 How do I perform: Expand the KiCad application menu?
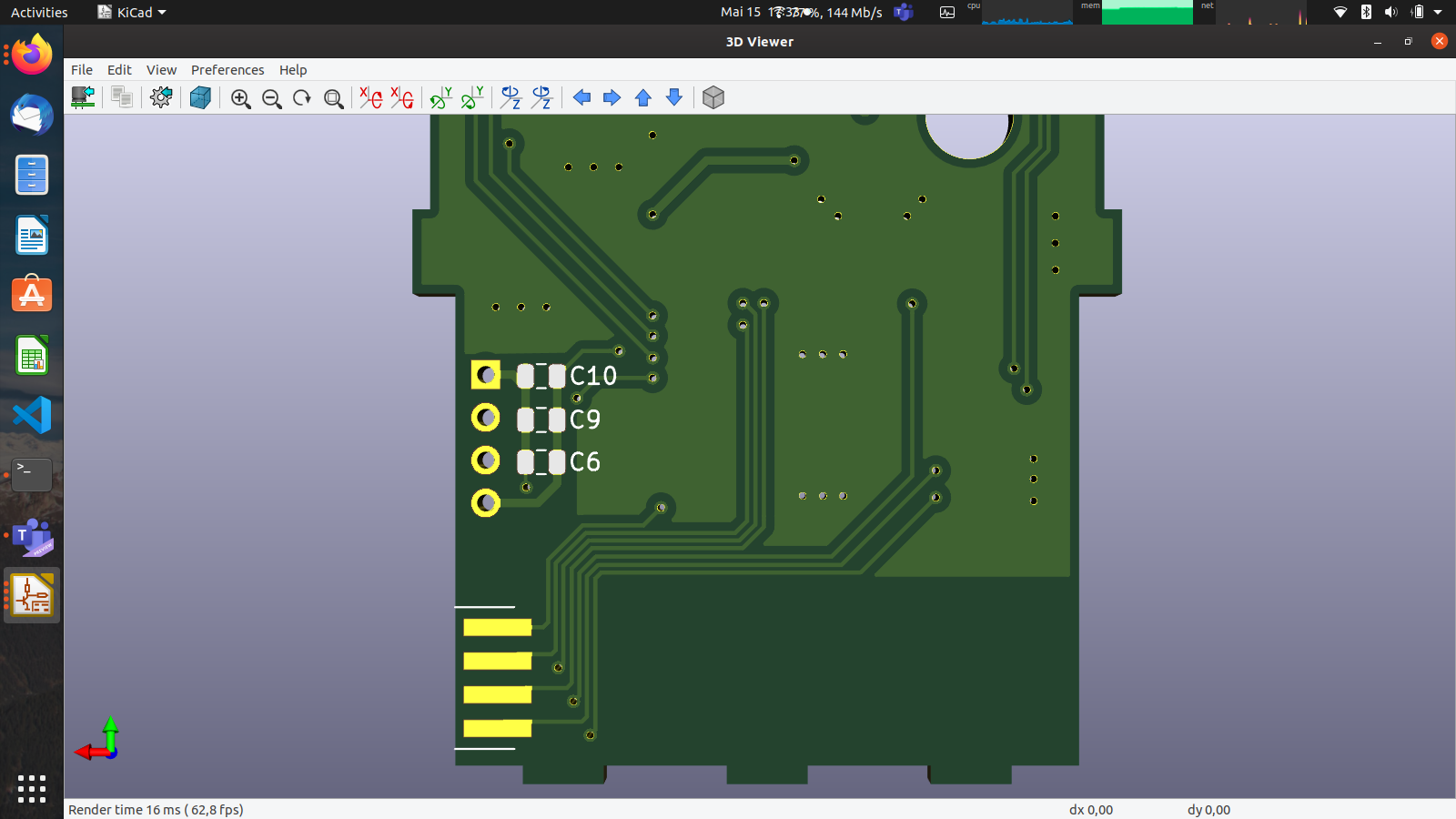(133, 13)
